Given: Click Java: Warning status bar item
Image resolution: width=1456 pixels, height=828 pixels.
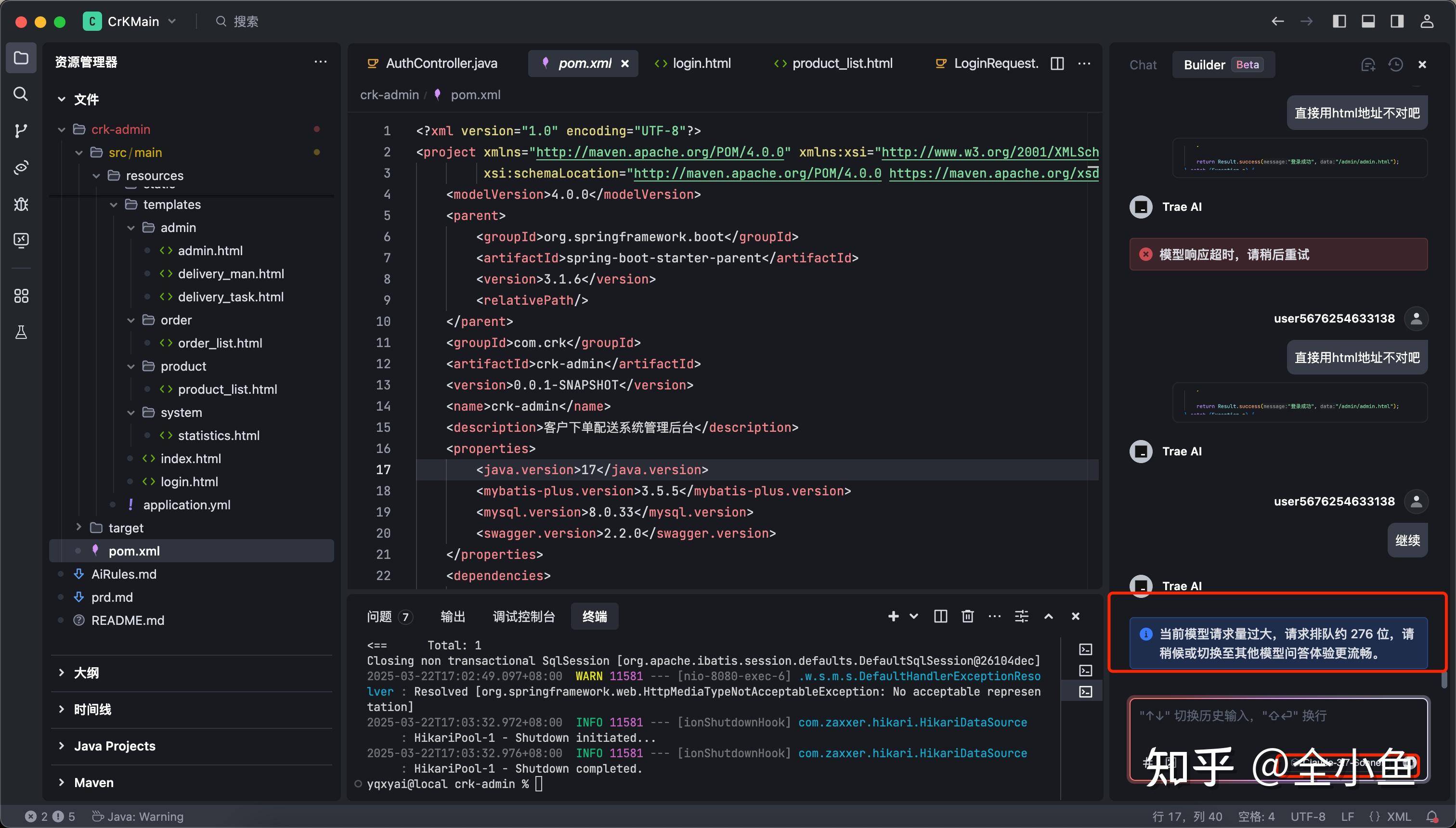Looking at the screenshot, I should click(x=138, y=816).
